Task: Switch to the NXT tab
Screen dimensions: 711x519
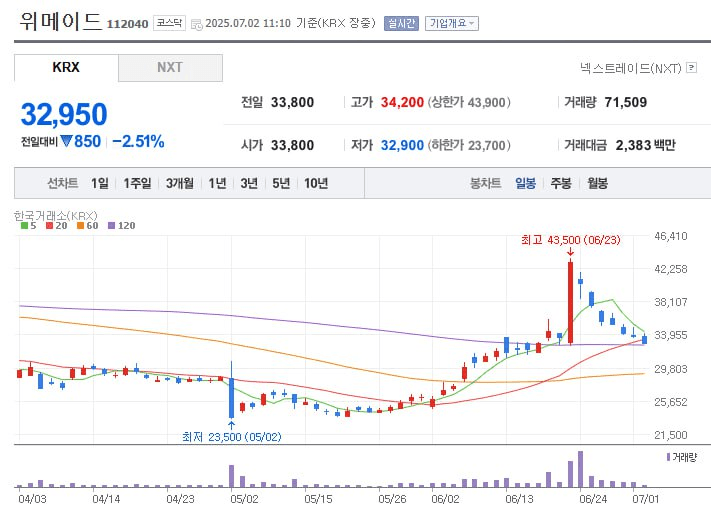Action: [x=170, y=68]
